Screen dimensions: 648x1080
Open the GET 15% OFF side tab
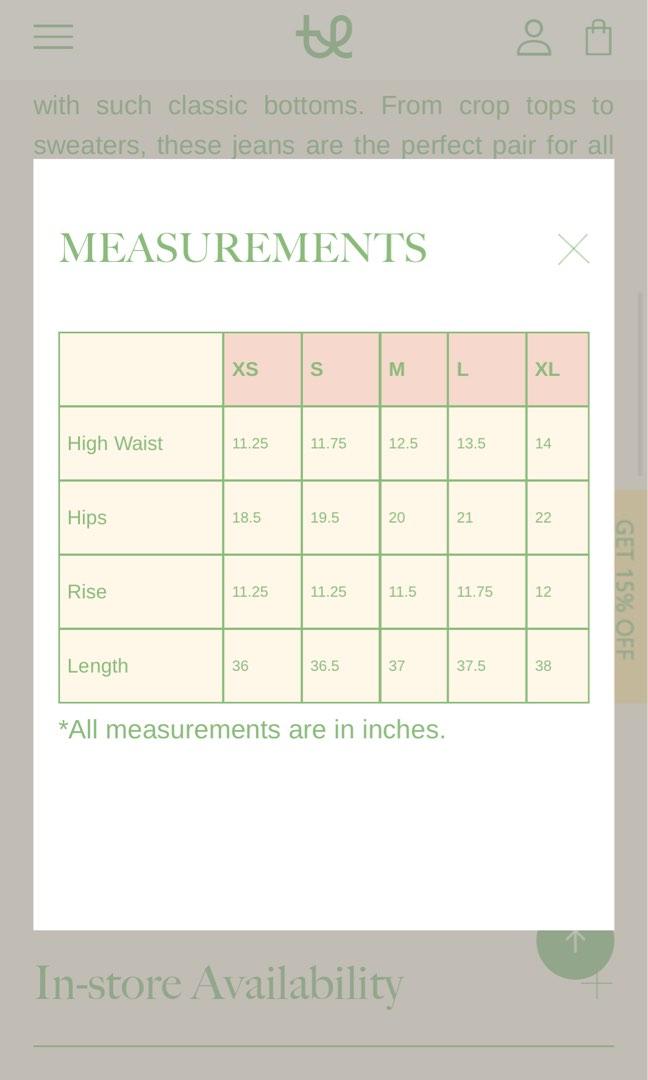[628, 590]
